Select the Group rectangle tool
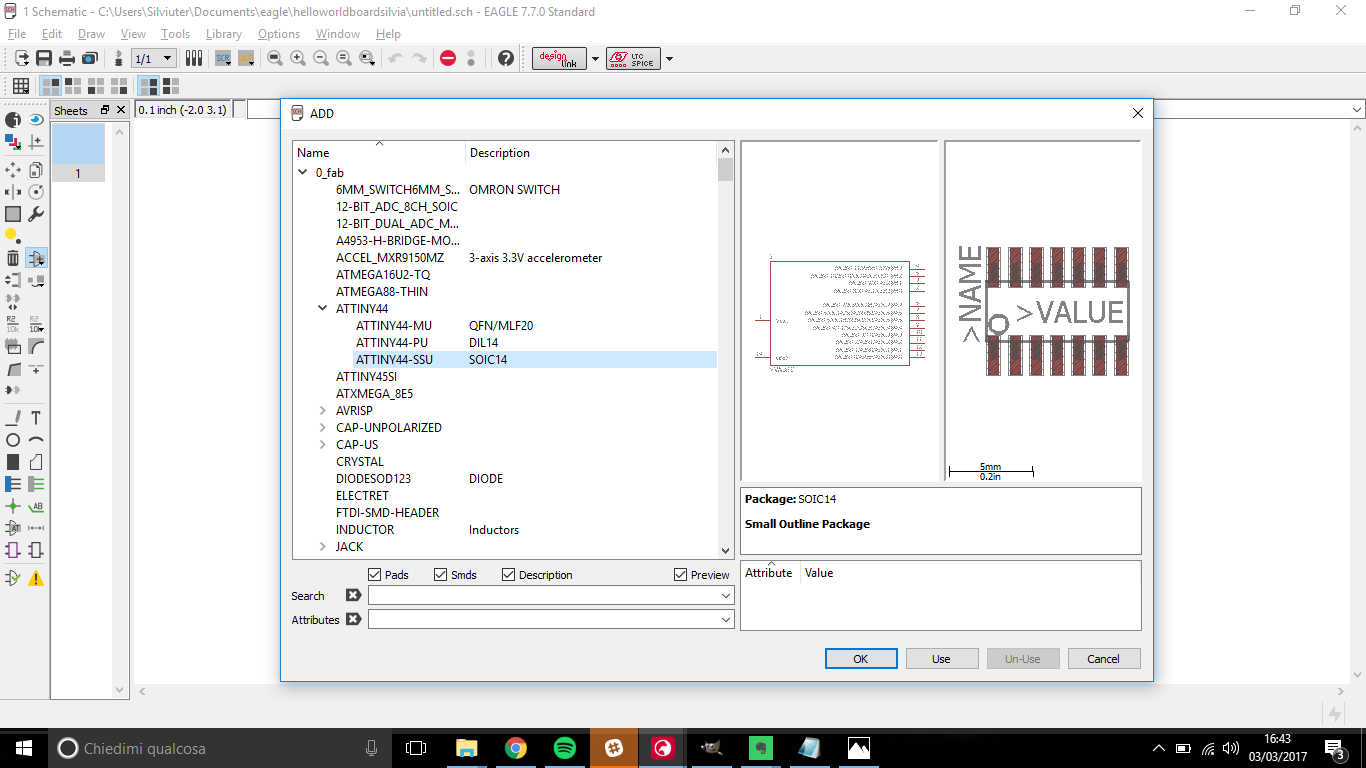 [x=13, y=214]
